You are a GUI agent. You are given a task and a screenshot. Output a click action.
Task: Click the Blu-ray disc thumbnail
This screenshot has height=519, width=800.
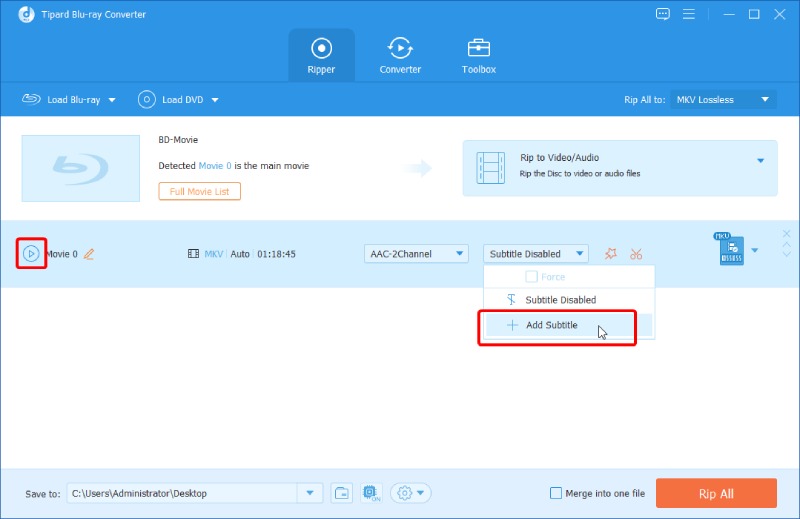(81, 168)
